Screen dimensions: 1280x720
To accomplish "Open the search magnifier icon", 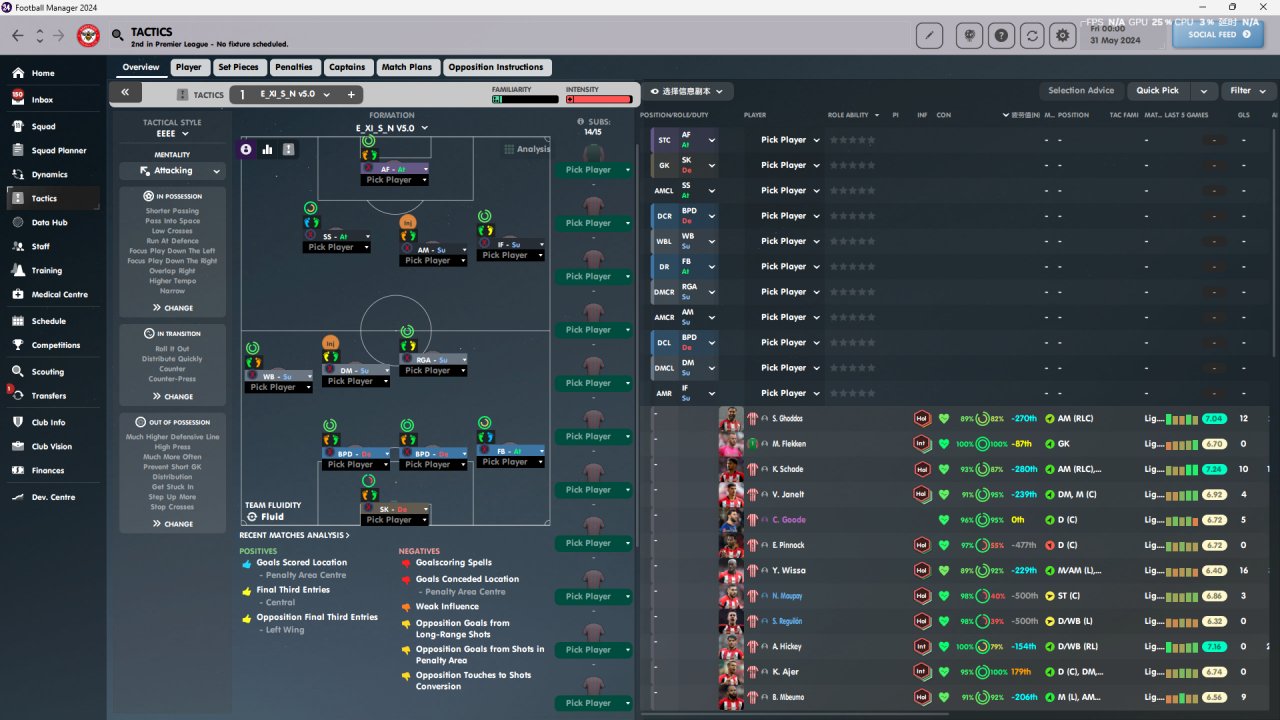I will (118, 36).
